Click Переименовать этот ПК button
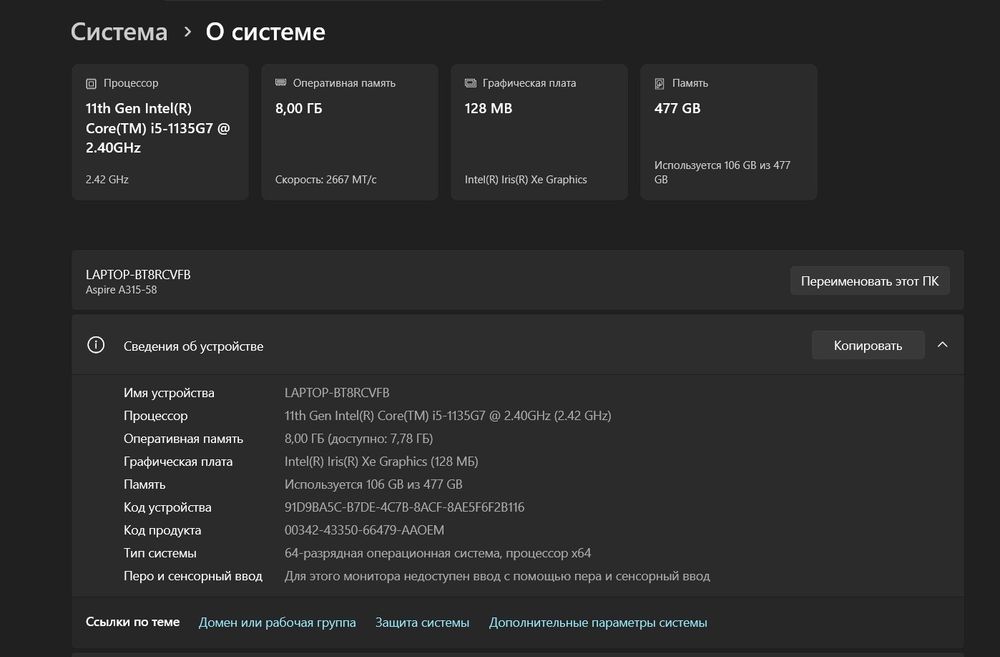 [870, 281]
